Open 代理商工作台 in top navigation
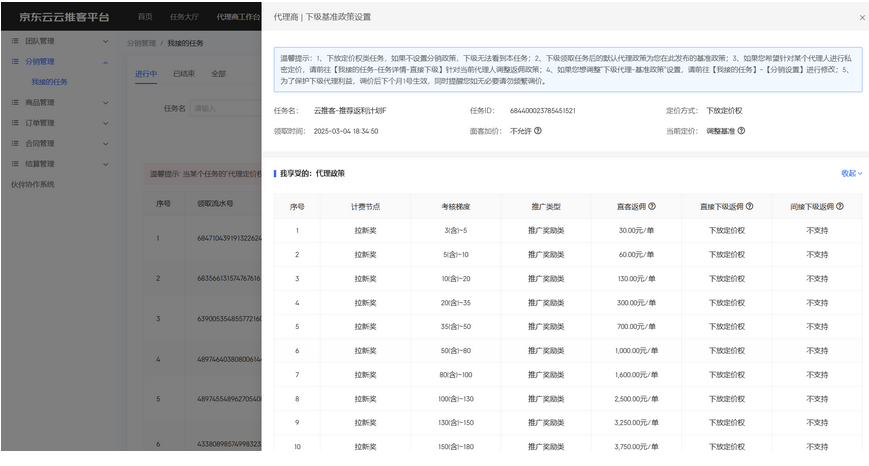869x466 pixels. coord(238,17)
